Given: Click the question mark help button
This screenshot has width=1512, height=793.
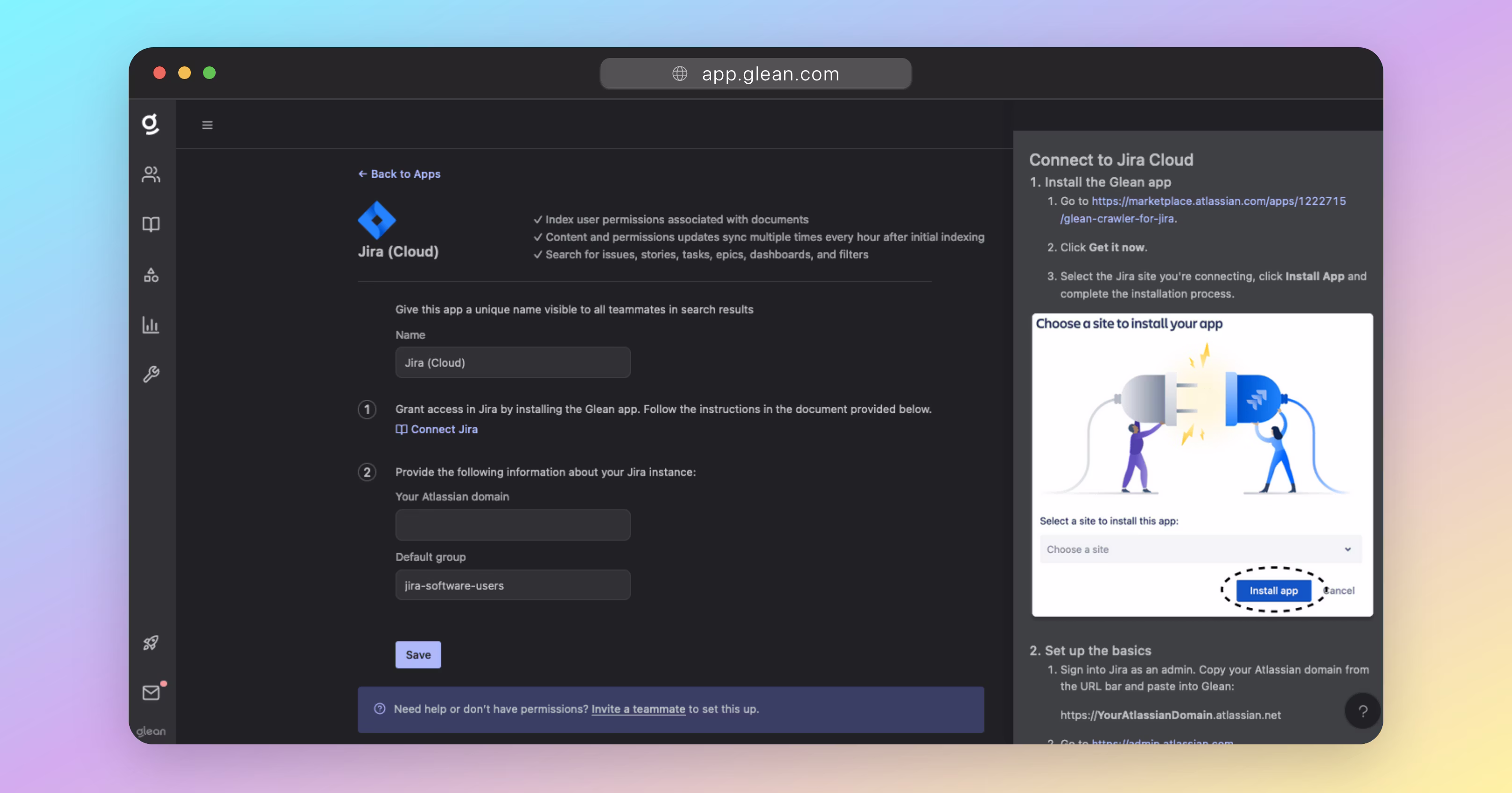Looking at the screenshot, I should click(1362, 711).
